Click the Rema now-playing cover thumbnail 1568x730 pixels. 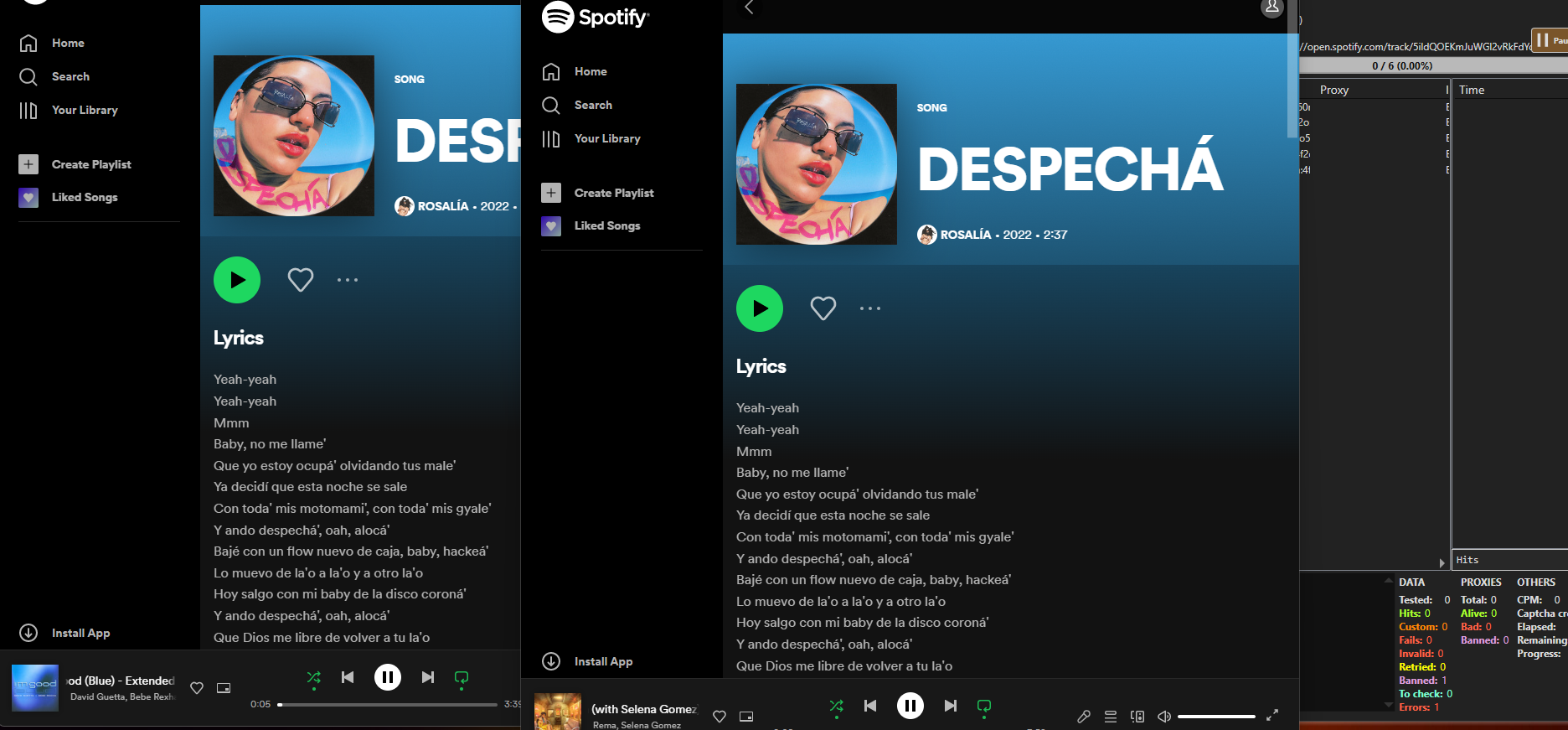pyautogui.click(x=558, y=712)
